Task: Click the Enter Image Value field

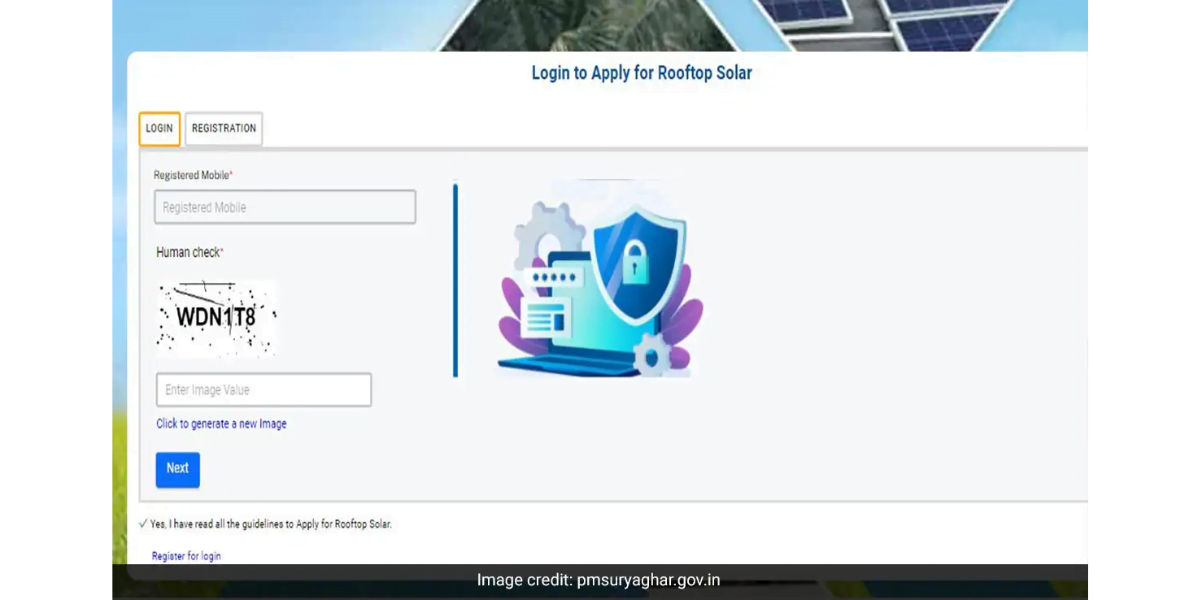Action: [264, 390]
